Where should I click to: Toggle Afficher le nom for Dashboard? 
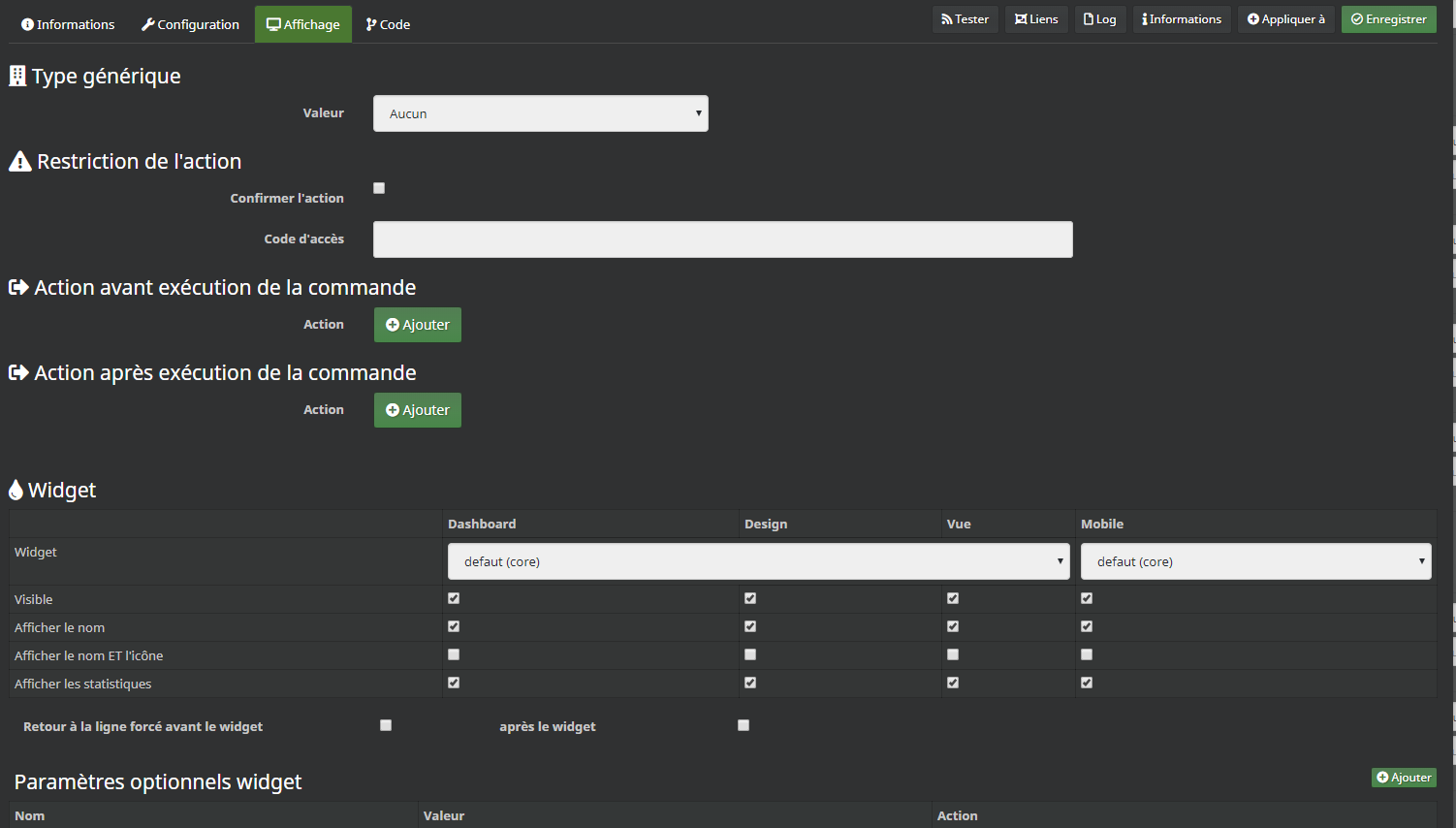(x=454, y=626)
